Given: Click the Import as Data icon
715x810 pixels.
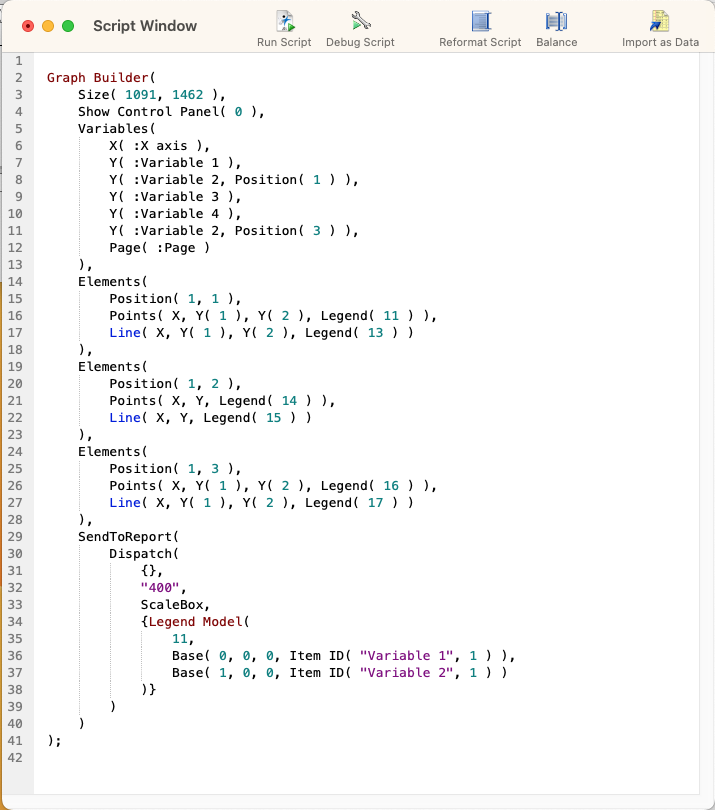Looking at the screenshot, I should [x=660, y=21].
